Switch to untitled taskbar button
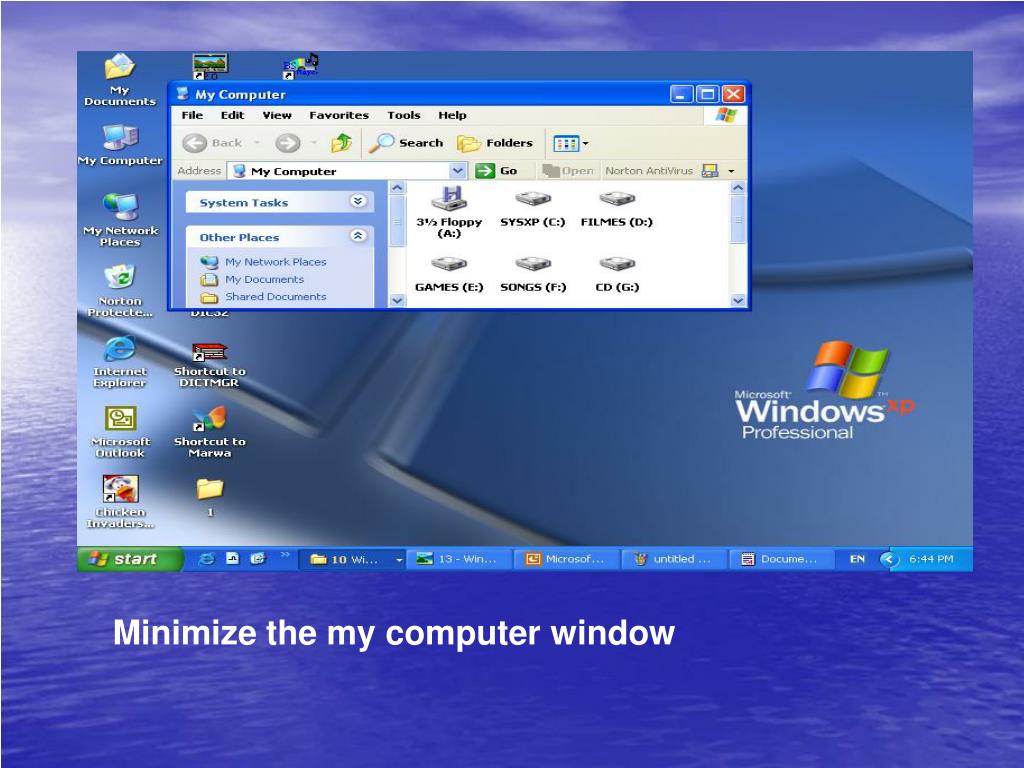Viewport: 1024px width, 768px height. coord(675,559)
